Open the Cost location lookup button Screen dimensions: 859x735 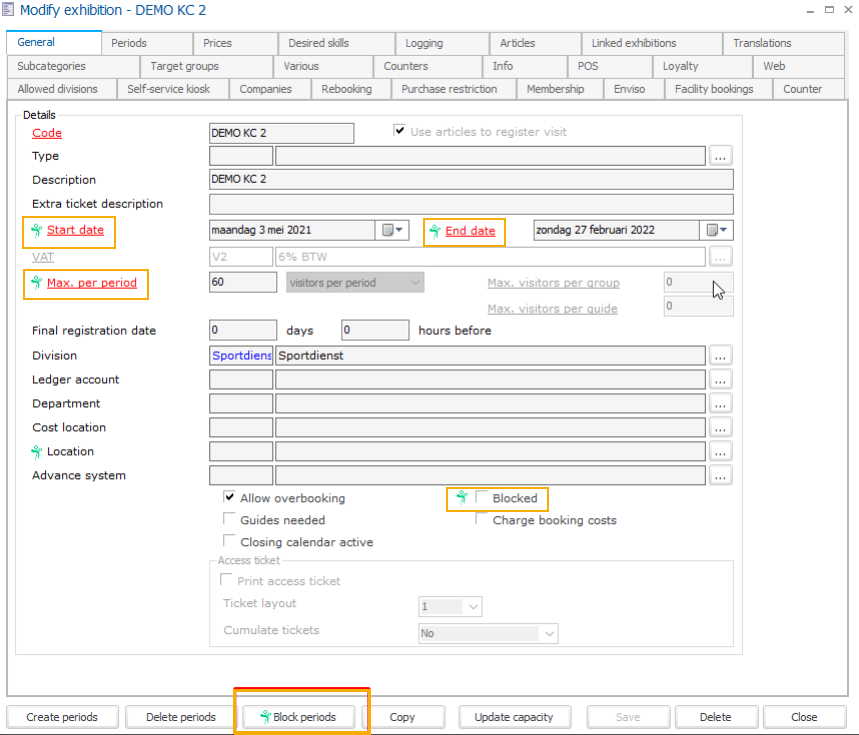pyautogui.click(x=721, y=428)
